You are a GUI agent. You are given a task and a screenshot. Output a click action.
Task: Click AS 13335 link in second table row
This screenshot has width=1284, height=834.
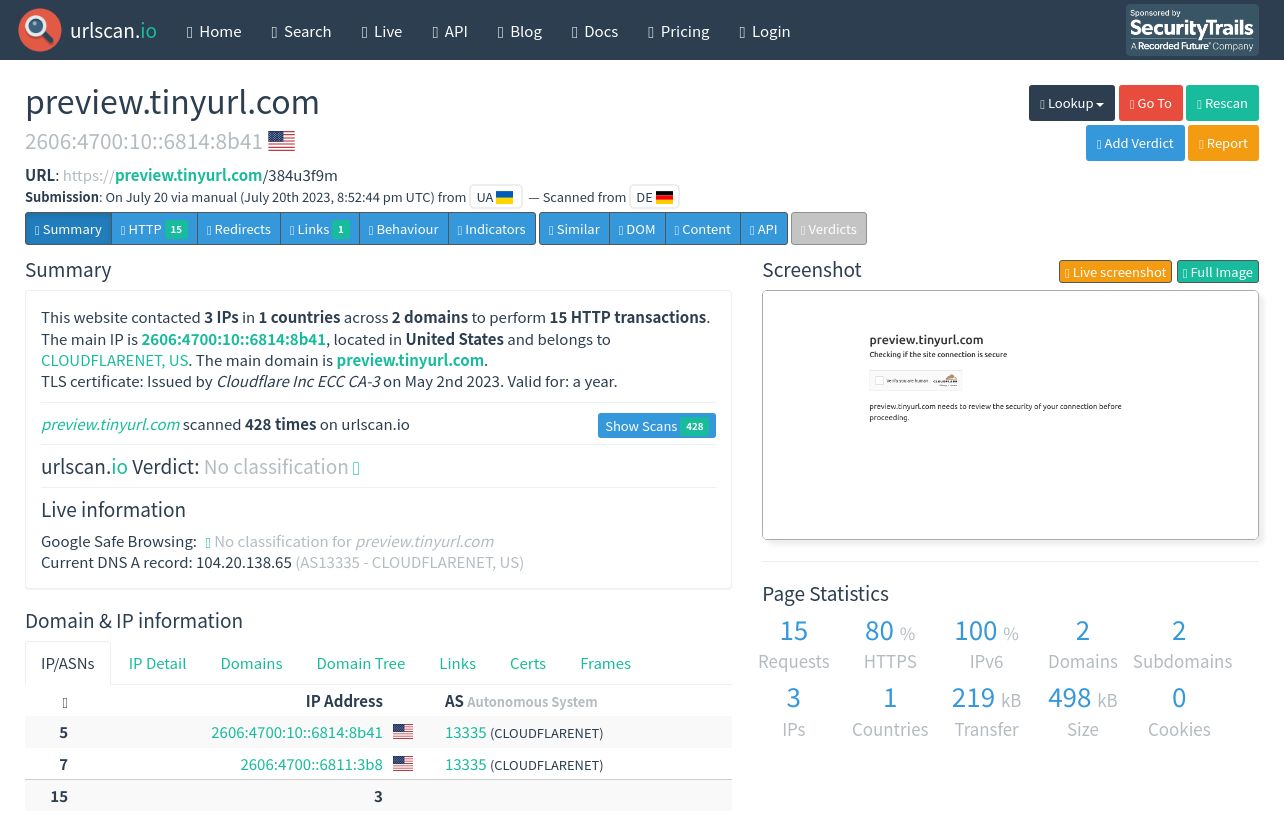(x=466, y=764)
